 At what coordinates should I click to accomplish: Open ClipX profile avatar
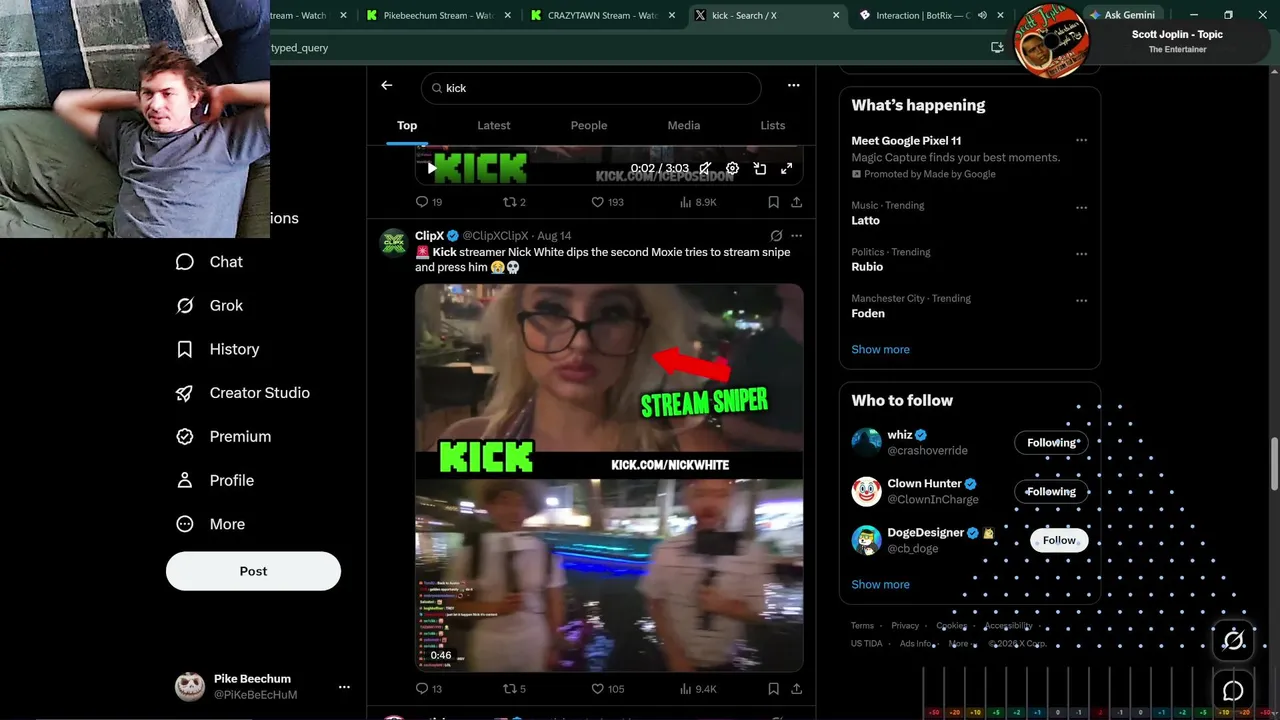point(394,243)
